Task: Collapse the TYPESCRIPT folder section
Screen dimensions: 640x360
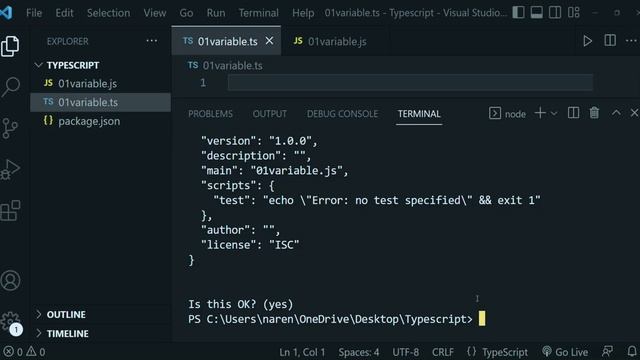Action: coord(101,65)
